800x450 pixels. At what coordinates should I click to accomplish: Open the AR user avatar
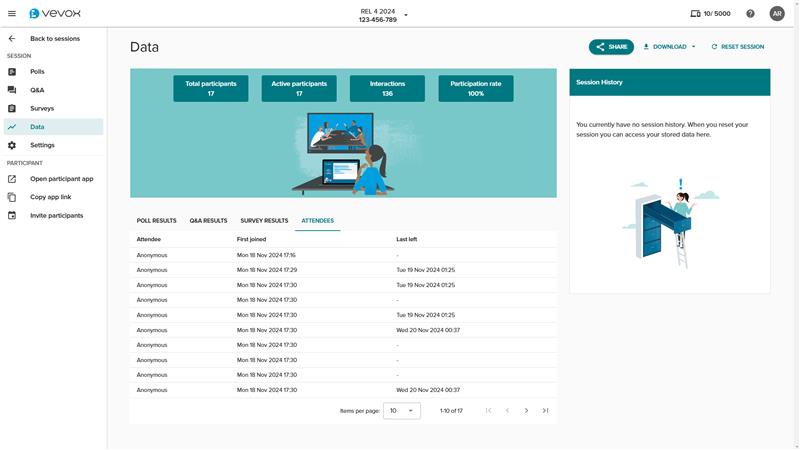coord(777,14)
